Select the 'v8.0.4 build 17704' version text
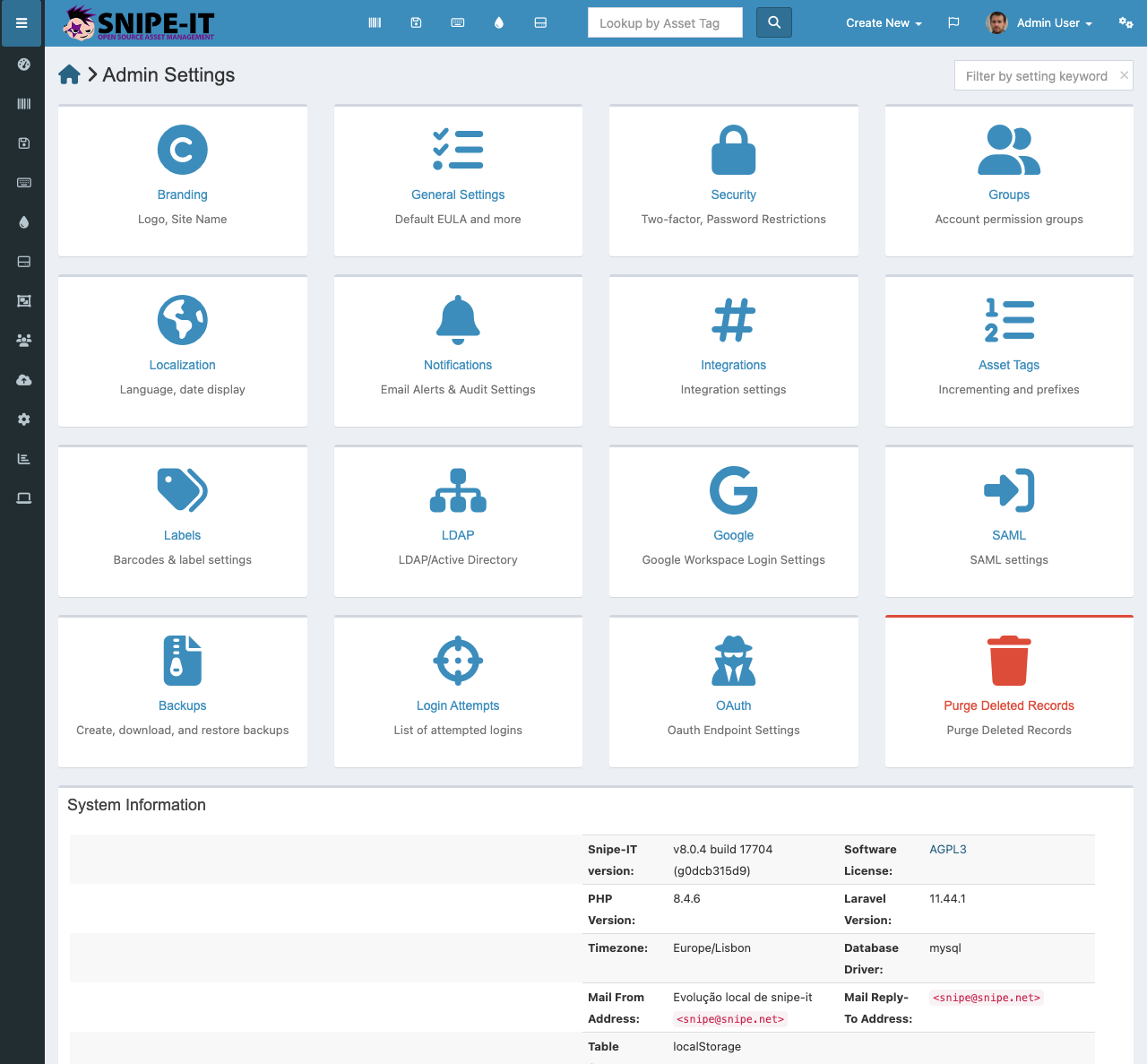Screen dimensions: 1147x1064 point(723,849)
